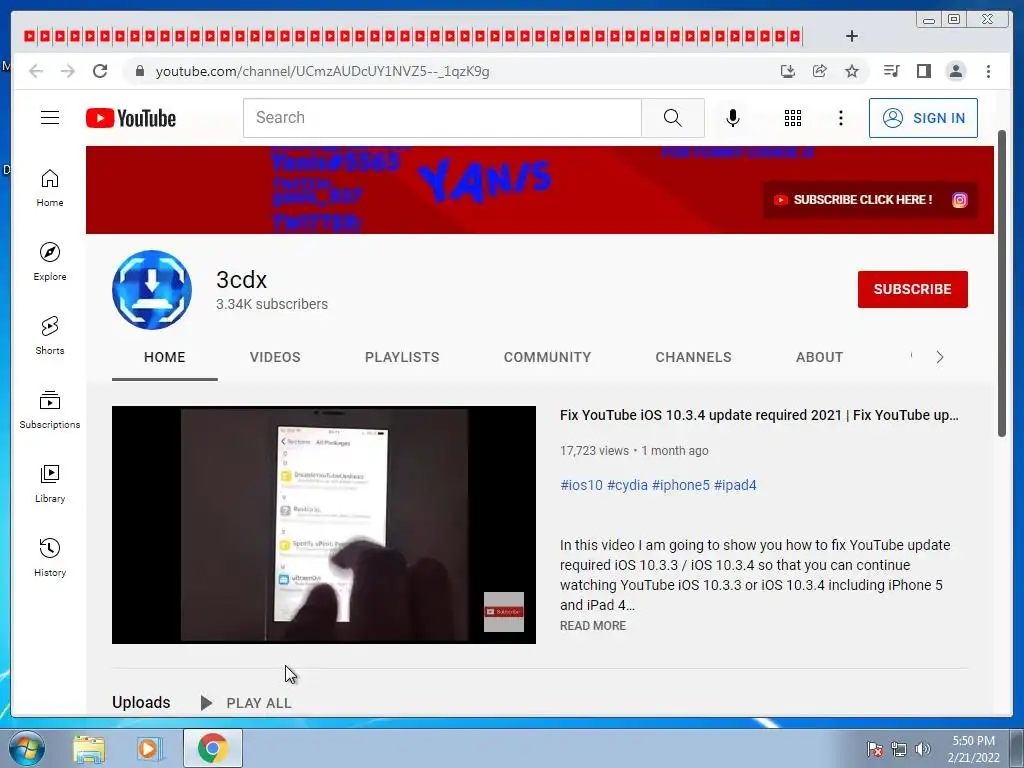Open History in sidebar
The width and height of the screenshot is (1024, 768).
coord(50,557)
